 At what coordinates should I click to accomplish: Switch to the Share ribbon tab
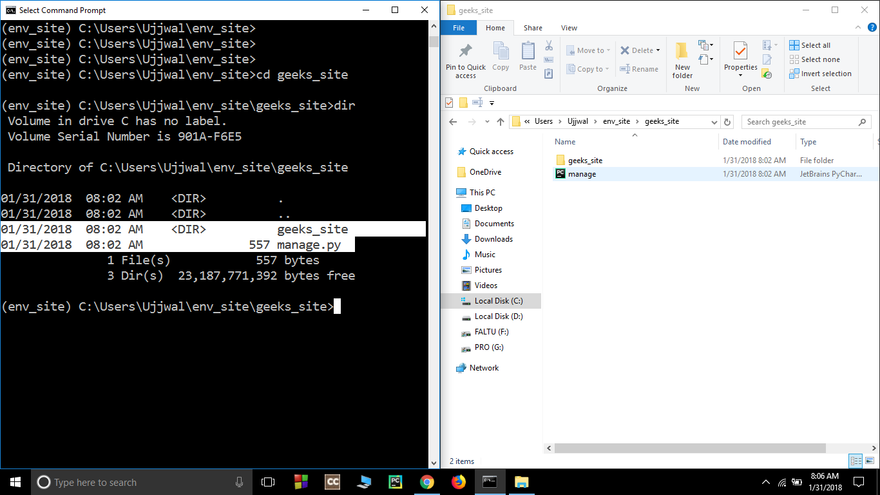[533, 28]
